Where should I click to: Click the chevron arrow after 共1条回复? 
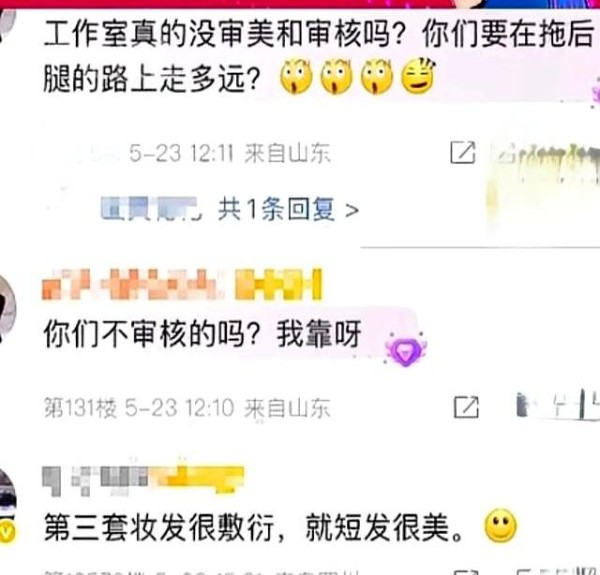coord(352,210)
